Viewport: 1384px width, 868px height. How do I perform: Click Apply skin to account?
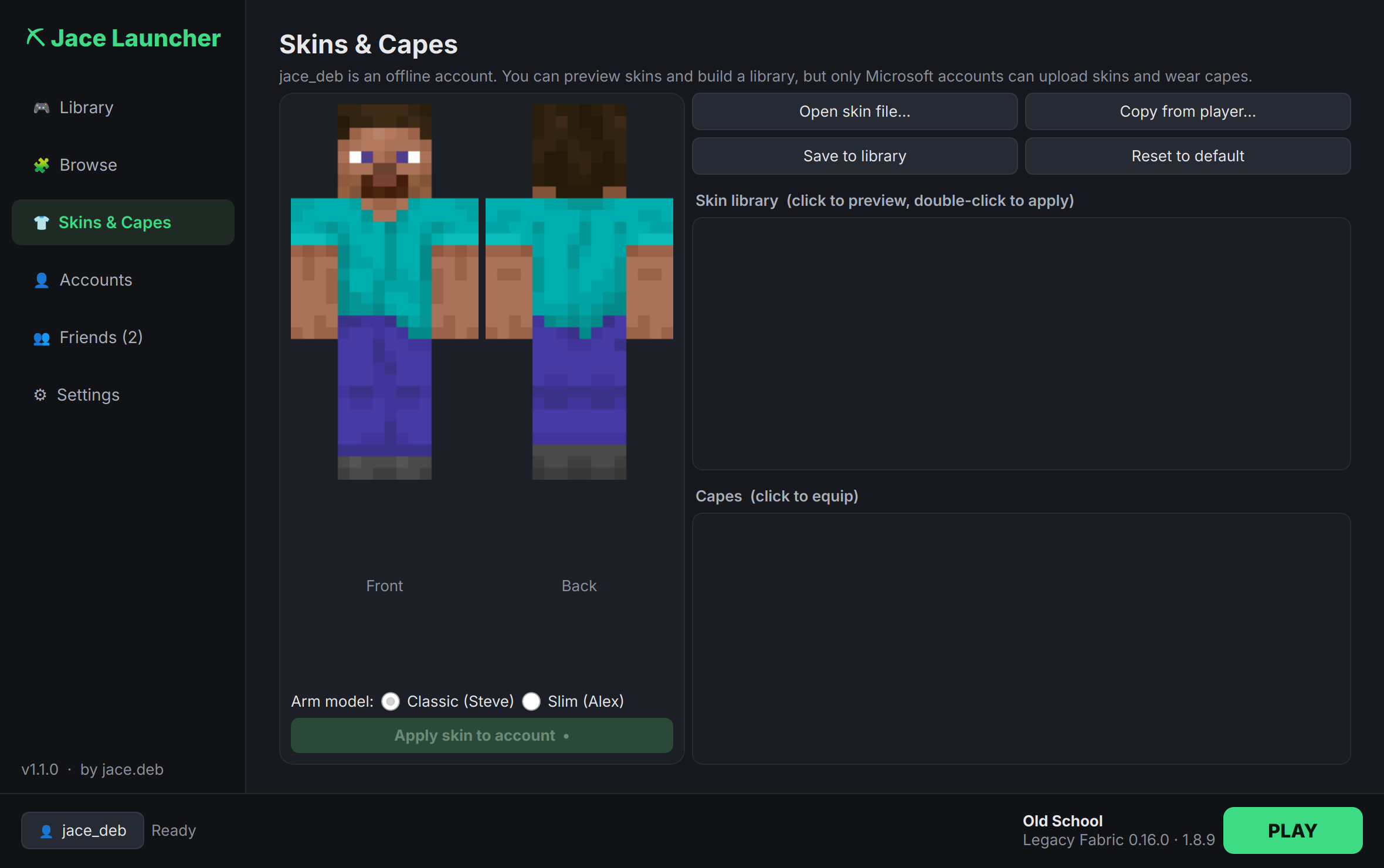tap(482, 735)
